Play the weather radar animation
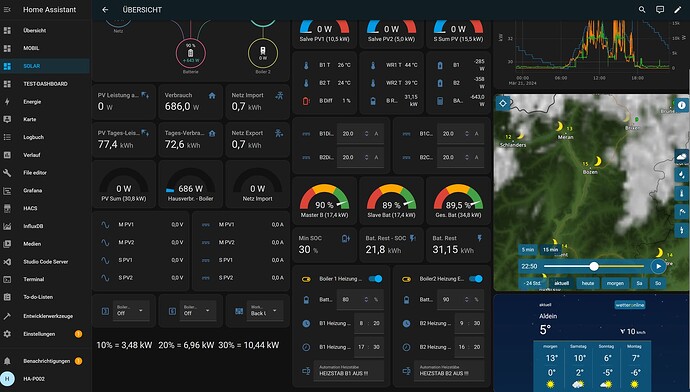This screenshot has width=690, height=392. click(658, 266)
